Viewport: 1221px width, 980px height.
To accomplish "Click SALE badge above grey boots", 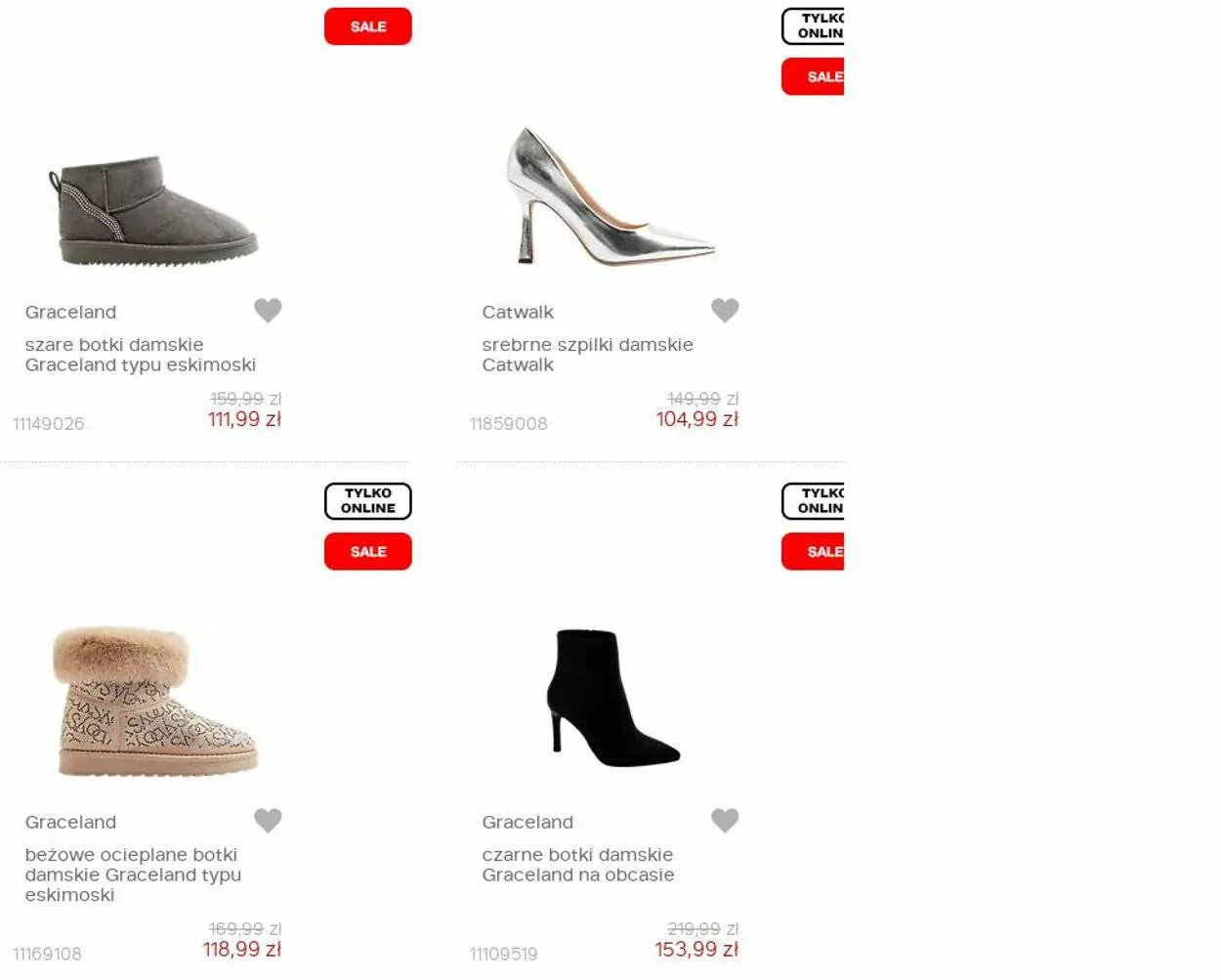I will pos(368,26).
